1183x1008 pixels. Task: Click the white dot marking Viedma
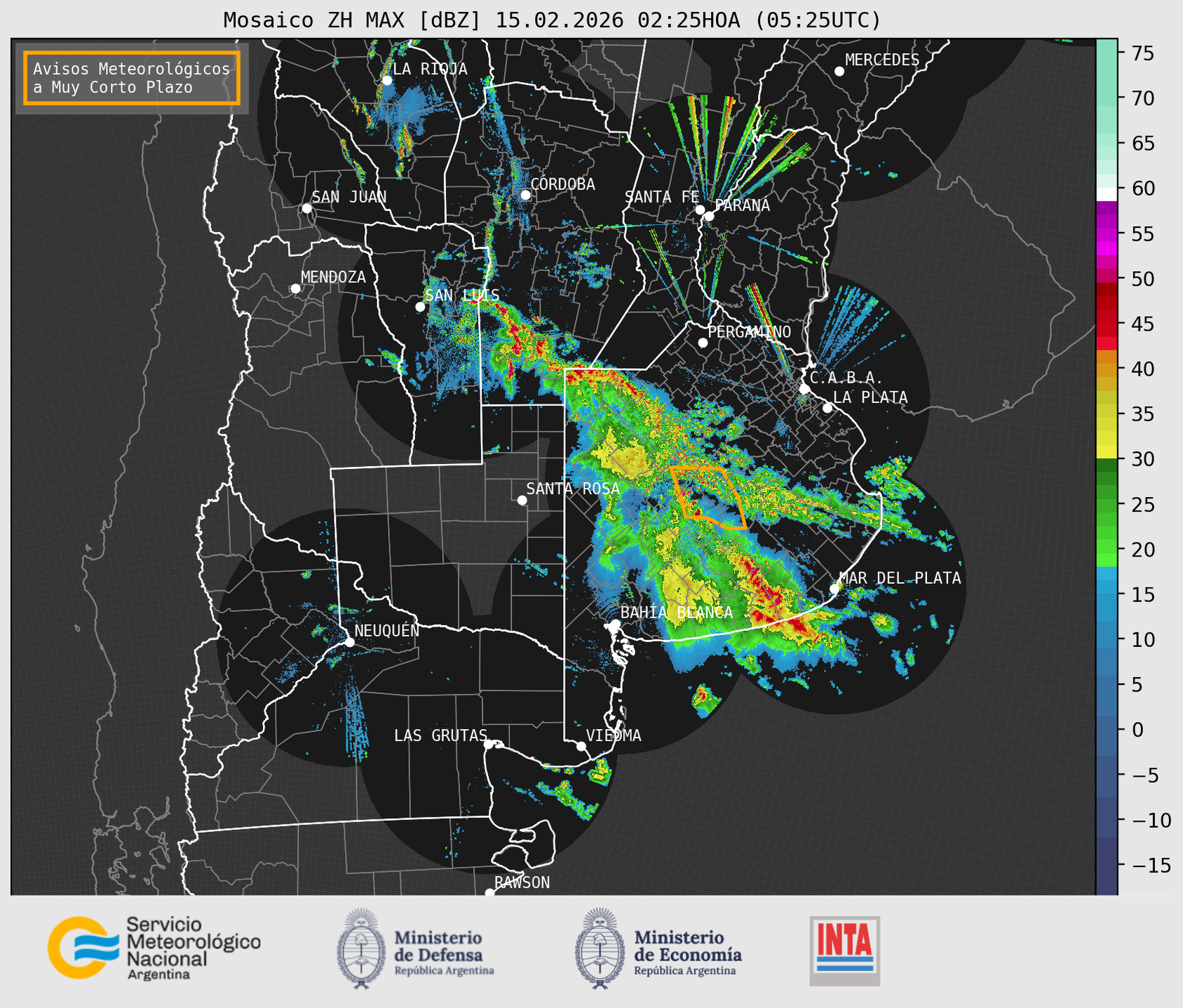click(x=581, y=746)
